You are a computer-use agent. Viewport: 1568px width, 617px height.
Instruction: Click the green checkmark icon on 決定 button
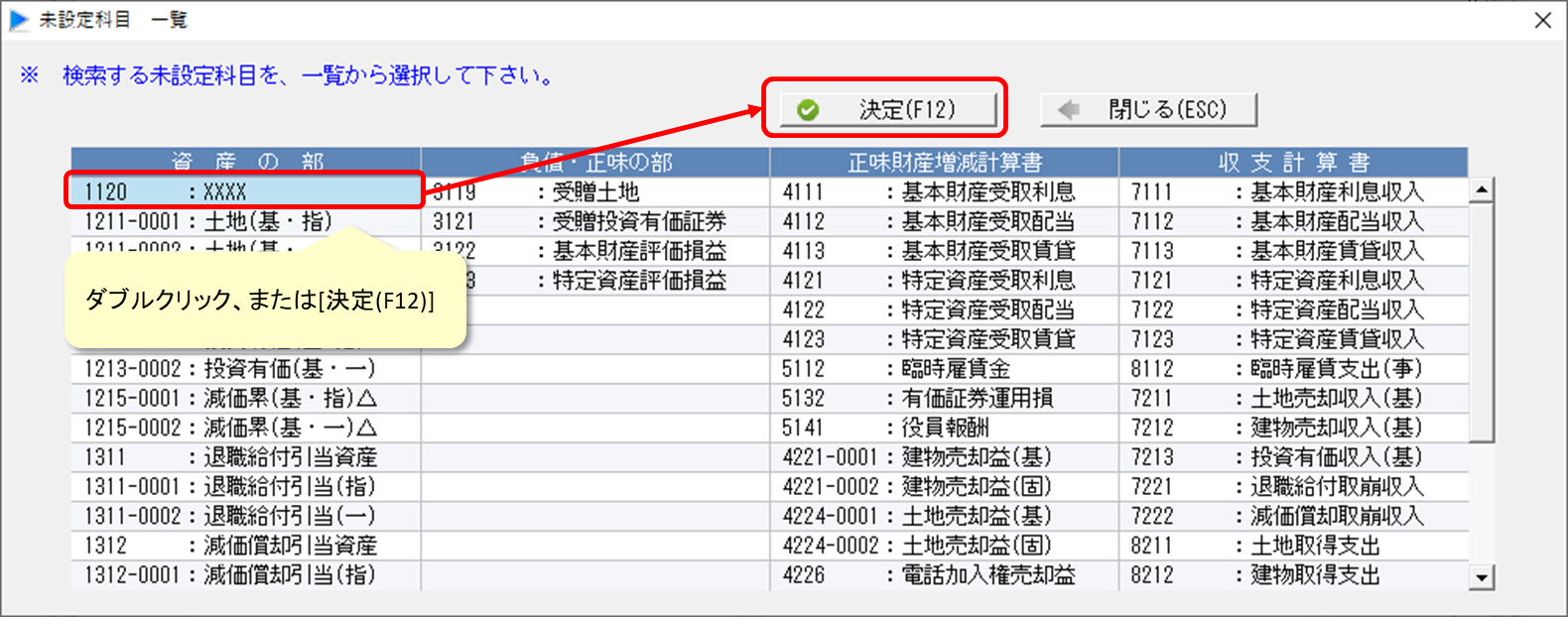(808, 110)
